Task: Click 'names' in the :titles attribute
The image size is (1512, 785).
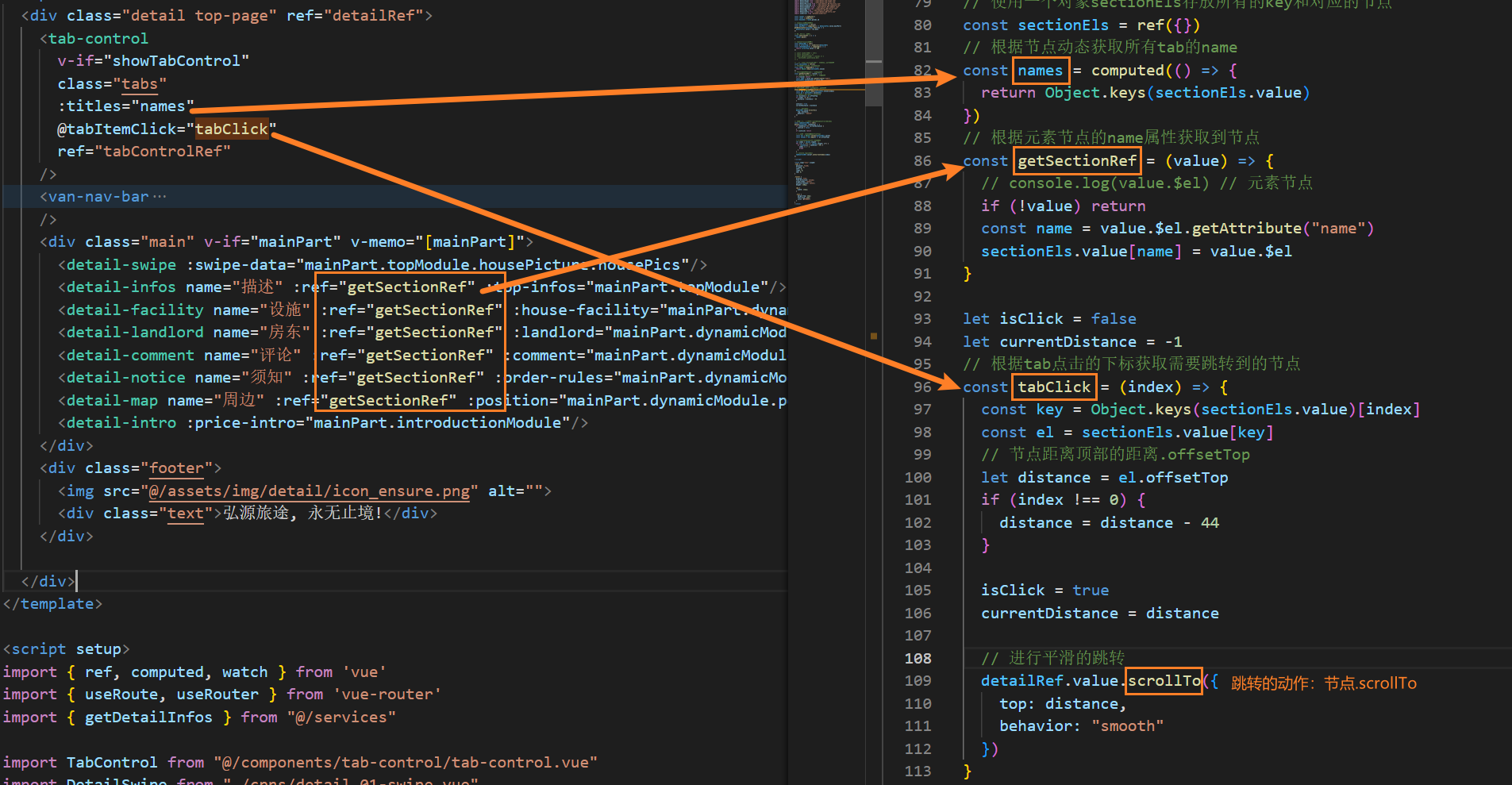Action: point(163,106)
